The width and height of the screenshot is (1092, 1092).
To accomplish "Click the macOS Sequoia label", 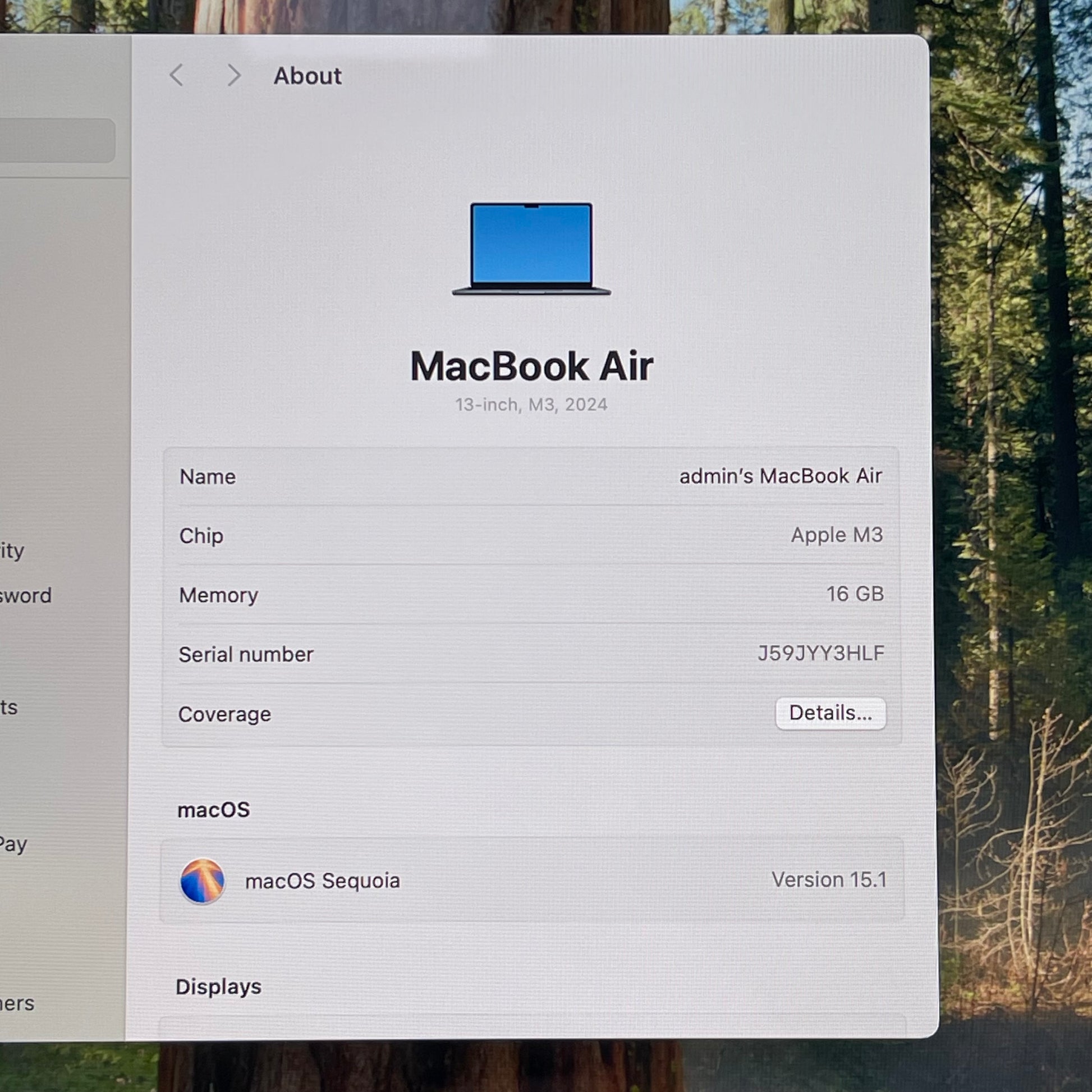I will (x=323, y=880).
